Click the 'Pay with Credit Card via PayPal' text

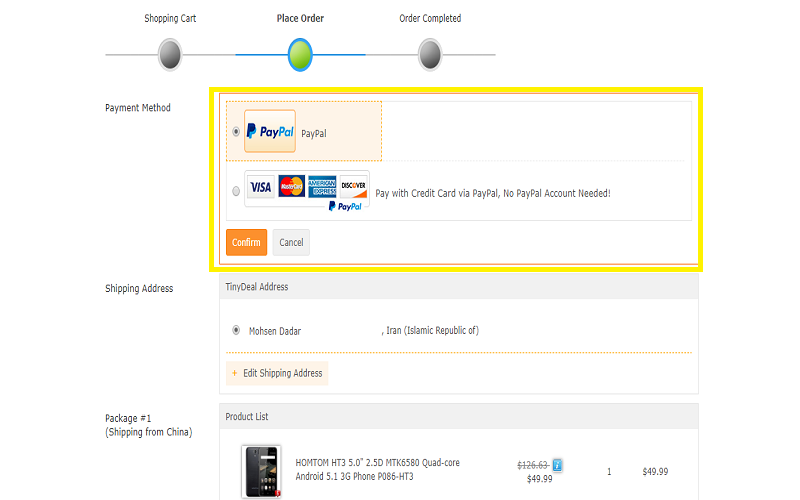coord(493,193)
